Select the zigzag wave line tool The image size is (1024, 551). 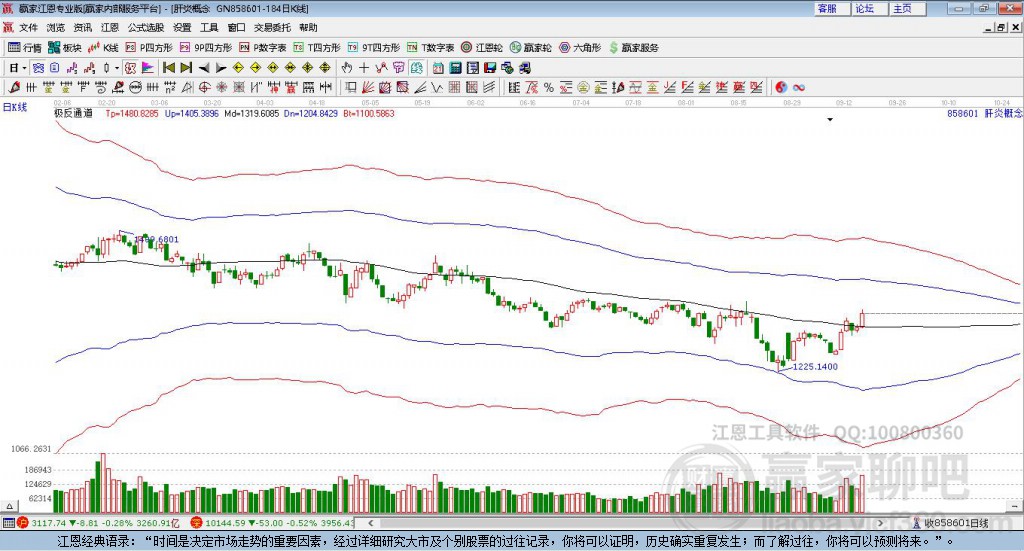[437, 87]
